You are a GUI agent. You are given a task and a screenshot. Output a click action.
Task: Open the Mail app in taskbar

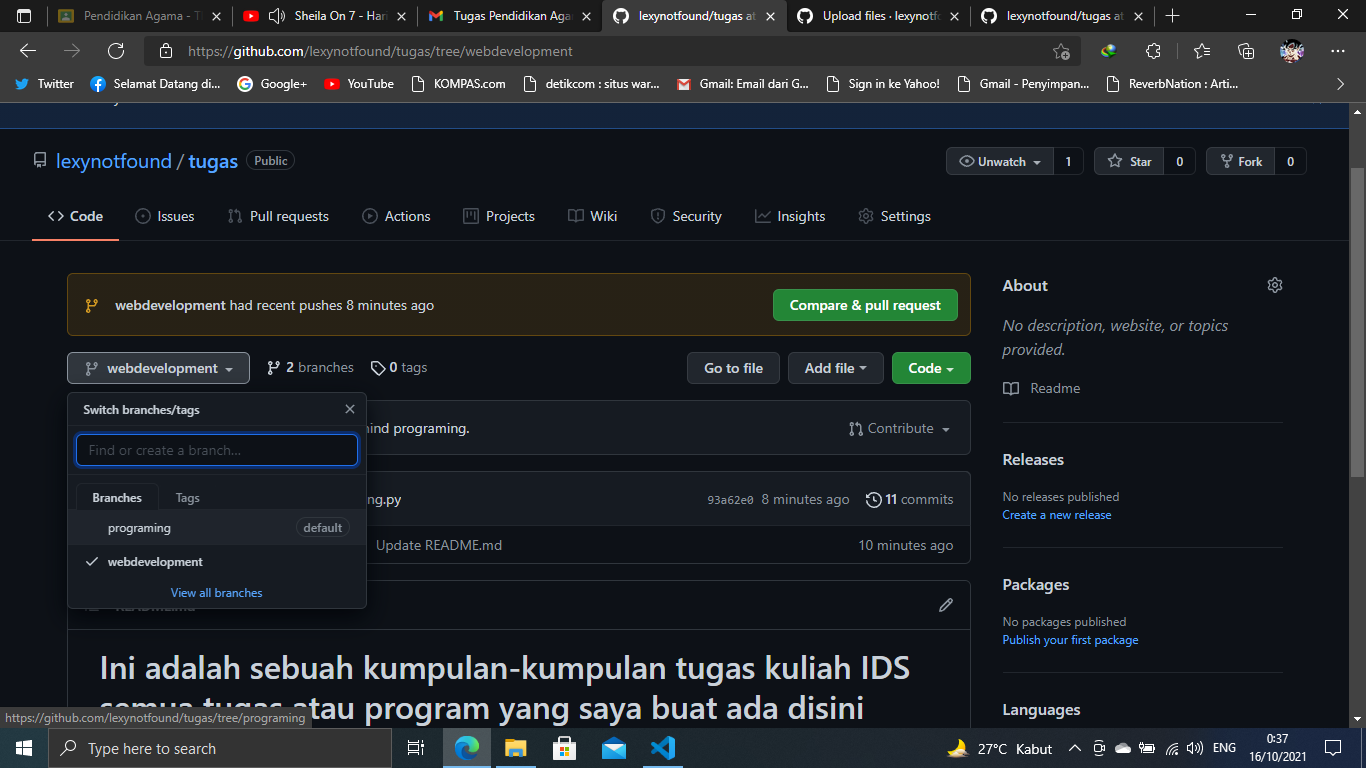(614, 748)
